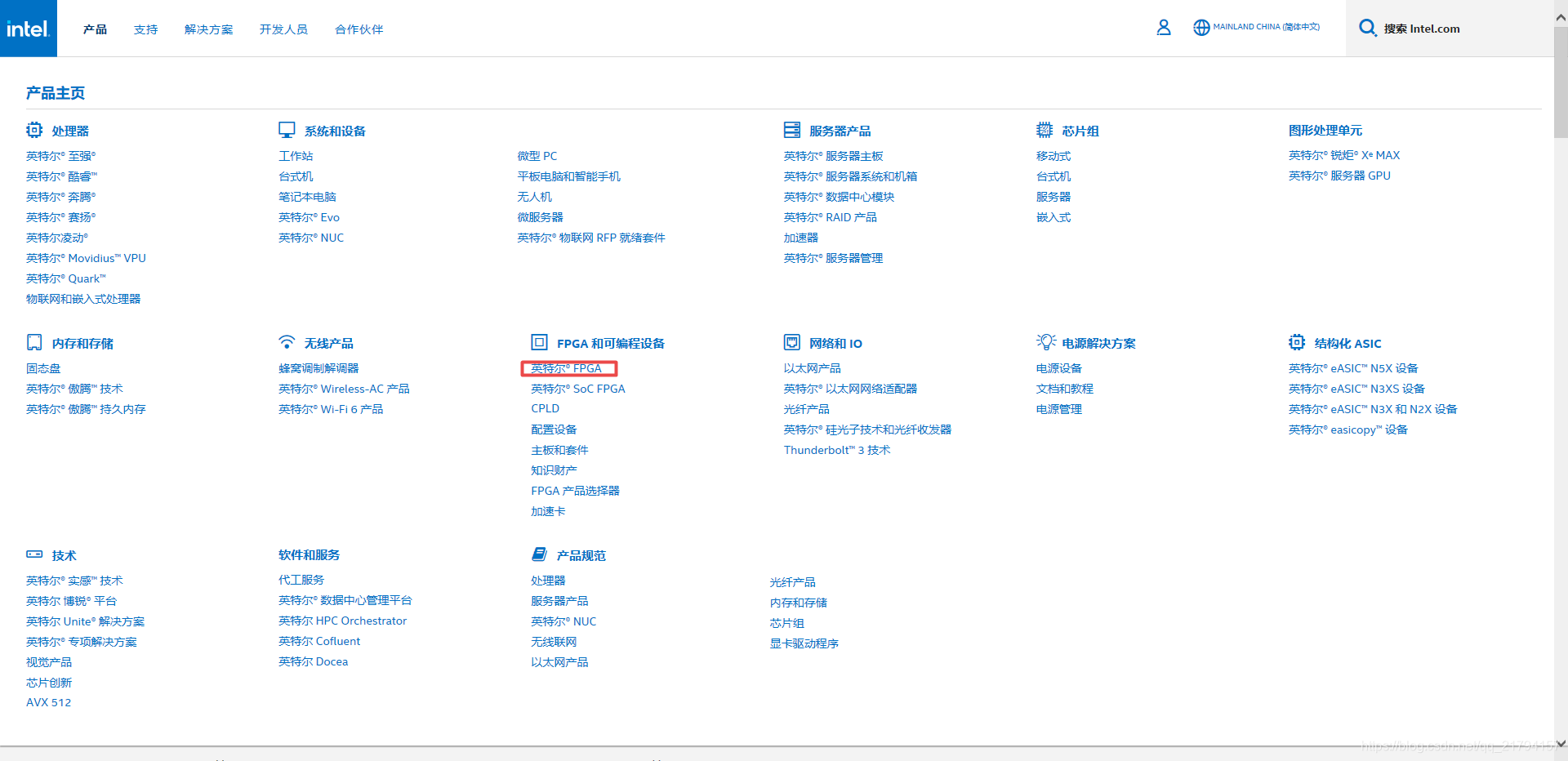Open the 合作伙伴 menu
Viewport: 1568px width, 761px height.
359,29
